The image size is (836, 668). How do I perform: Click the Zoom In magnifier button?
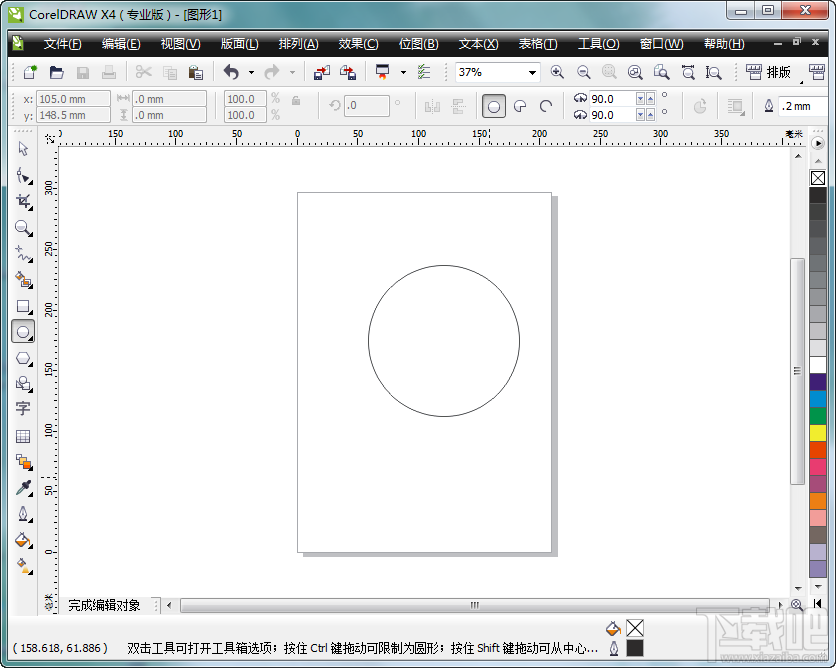(557, 72)
